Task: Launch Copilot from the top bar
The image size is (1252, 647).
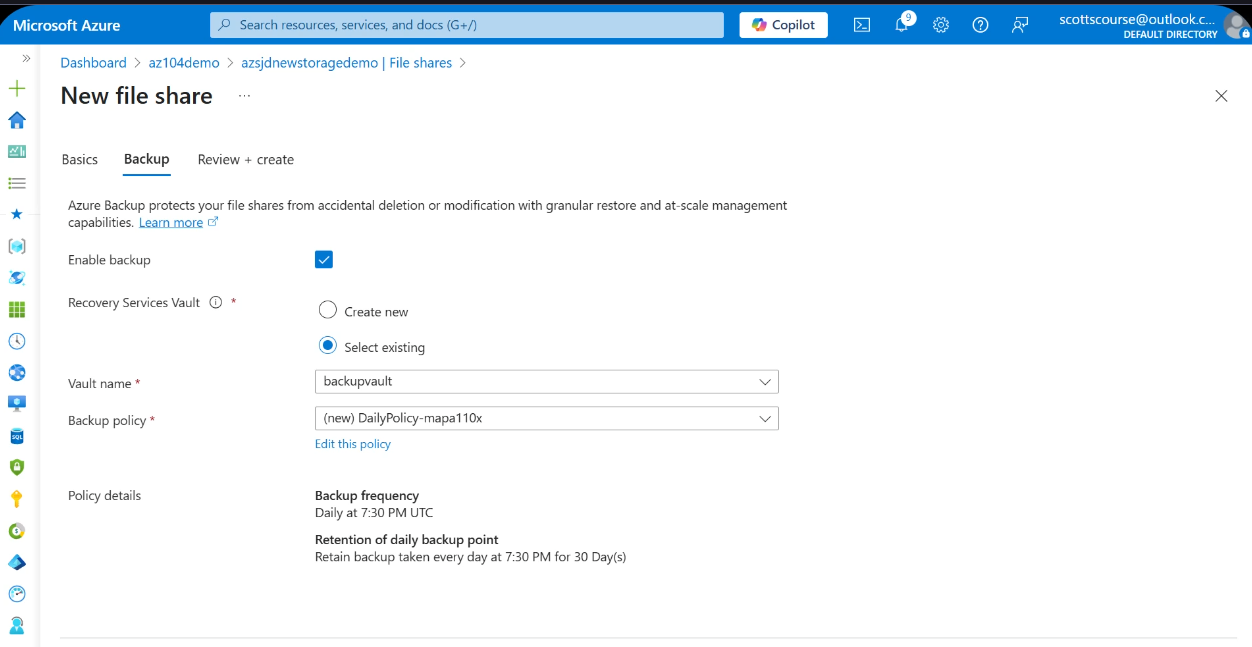Action: (x=783, y=25)
